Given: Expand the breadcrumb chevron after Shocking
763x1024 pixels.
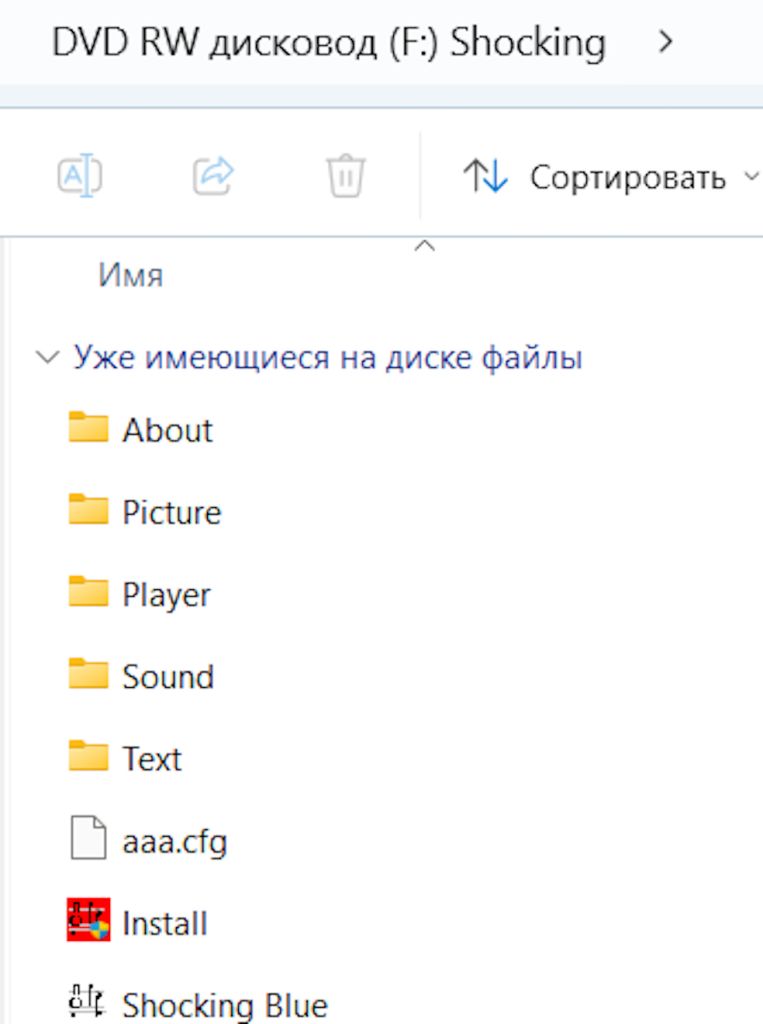Looking at the screenshot, I should coord(666,42).
